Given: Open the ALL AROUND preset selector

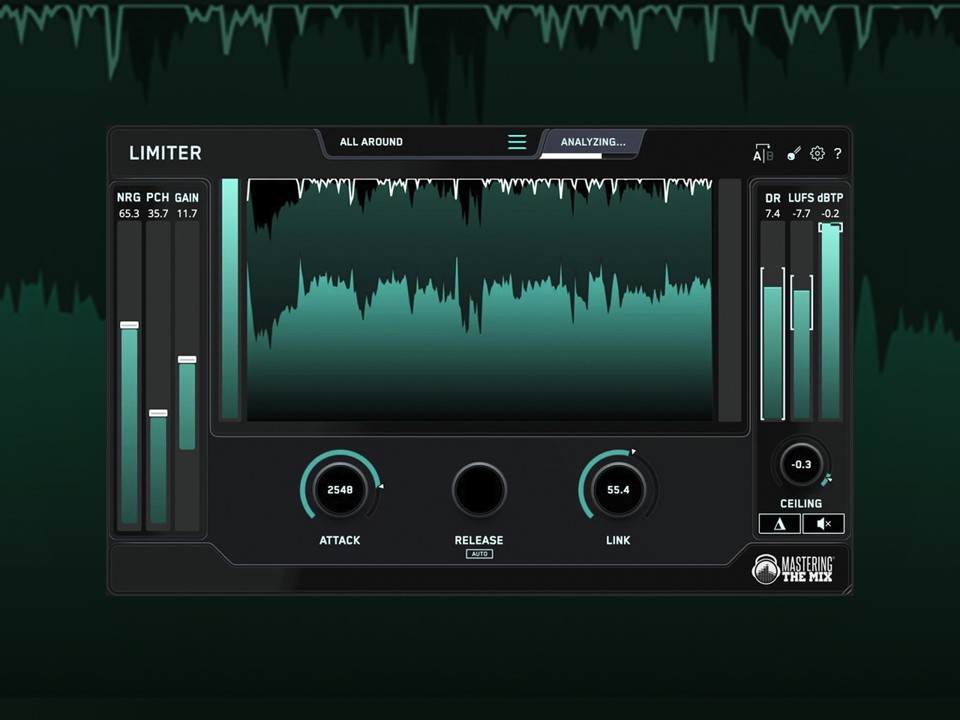Looking at the screenshot, I should point(371,141).
